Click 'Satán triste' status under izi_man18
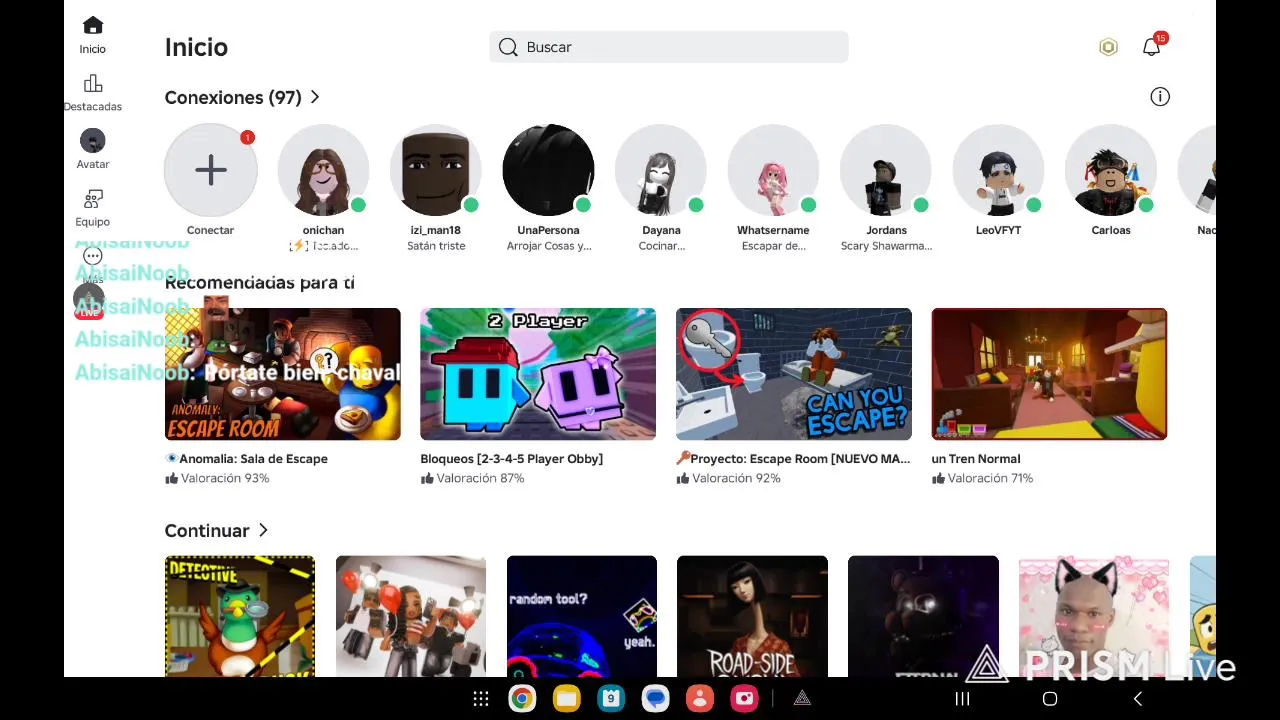Image resolution: width=1280 pixels, height=720 pixels. [436, 246]
